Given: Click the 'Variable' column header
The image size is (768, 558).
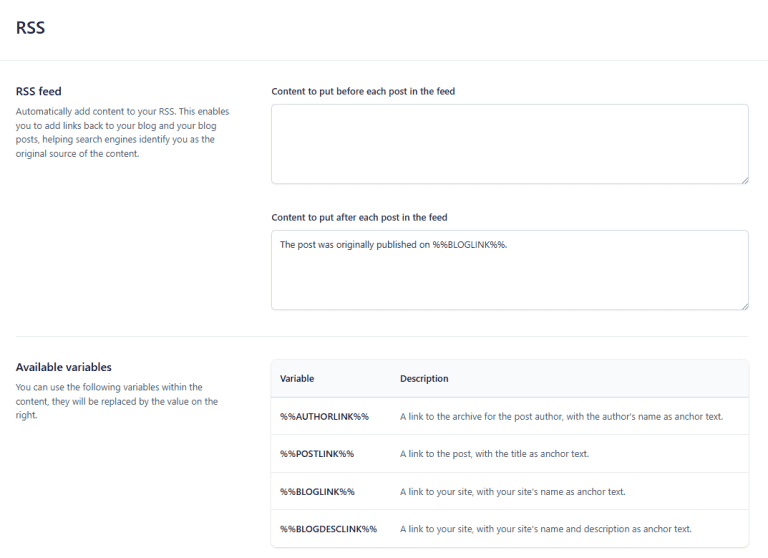Looking at the screenshot, I should tap(297, 379).
